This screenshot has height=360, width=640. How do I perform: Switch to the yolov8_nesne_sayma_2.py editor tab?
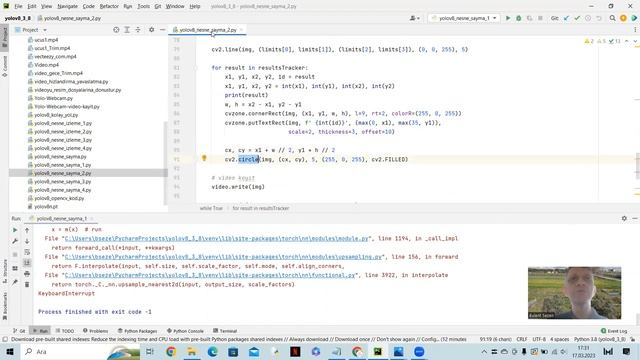(x=208, y=30)
